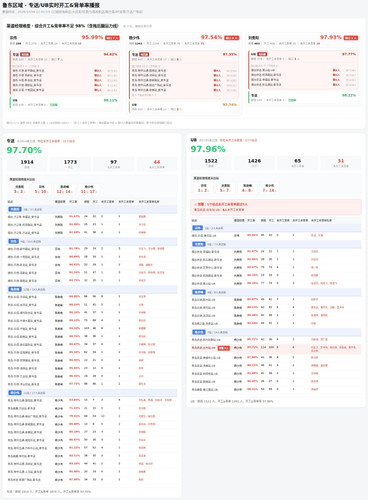Select the red 44 stat tile
The image size is (368, 500).
coord(157,164)
